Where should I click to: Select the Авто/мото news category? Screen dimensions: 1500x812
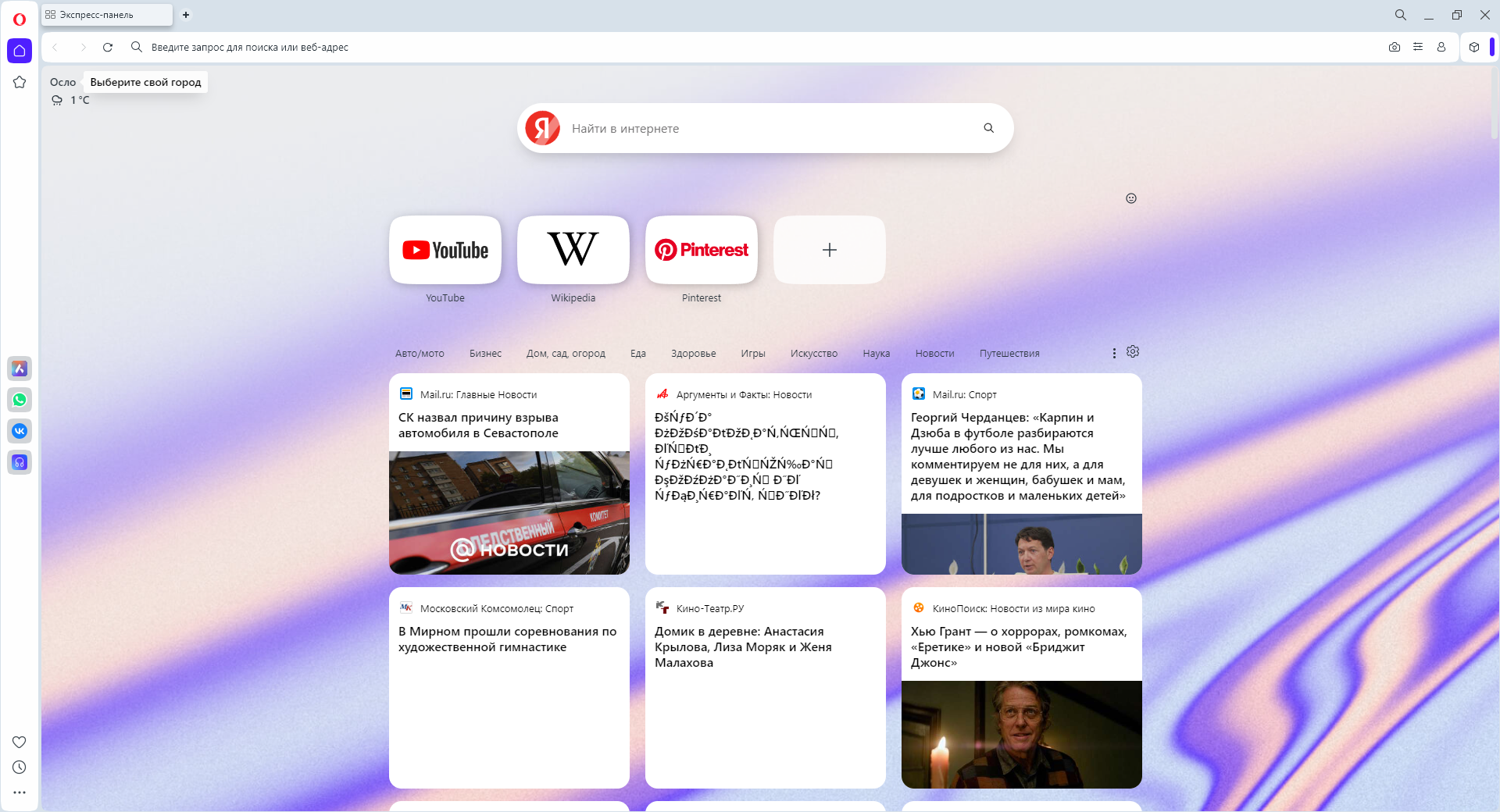point(420,354)
